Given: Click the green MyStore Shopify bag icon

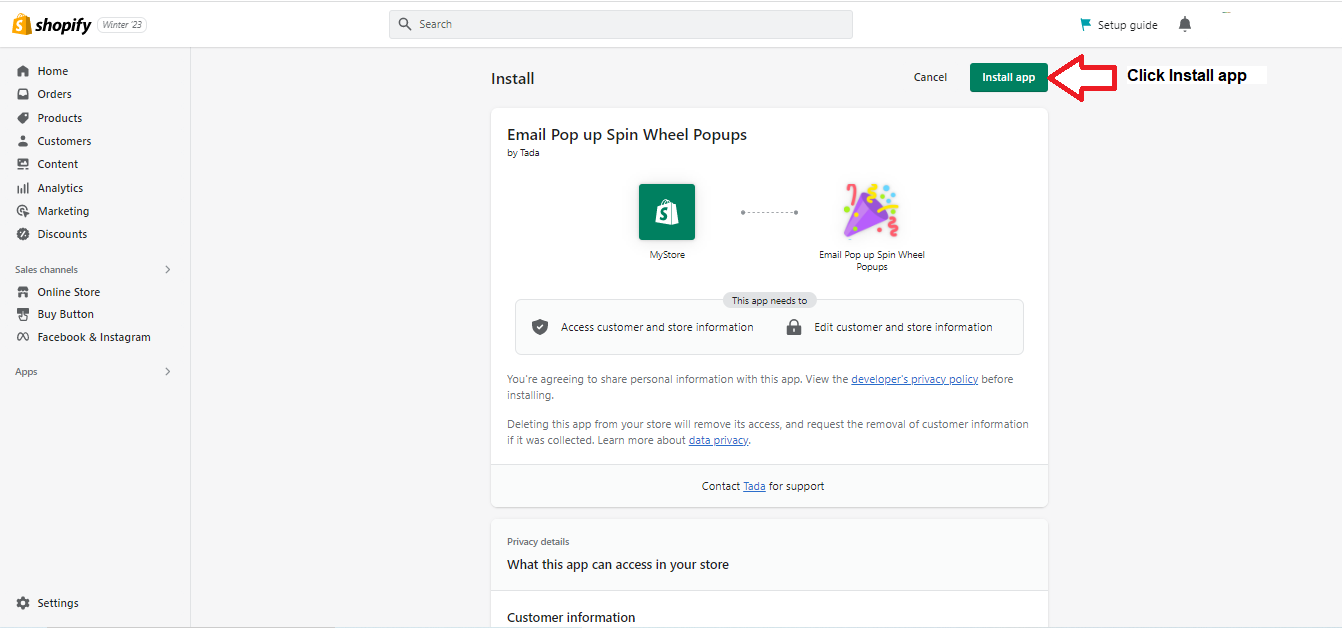Looking at the screenshot, I should [667, 212].
